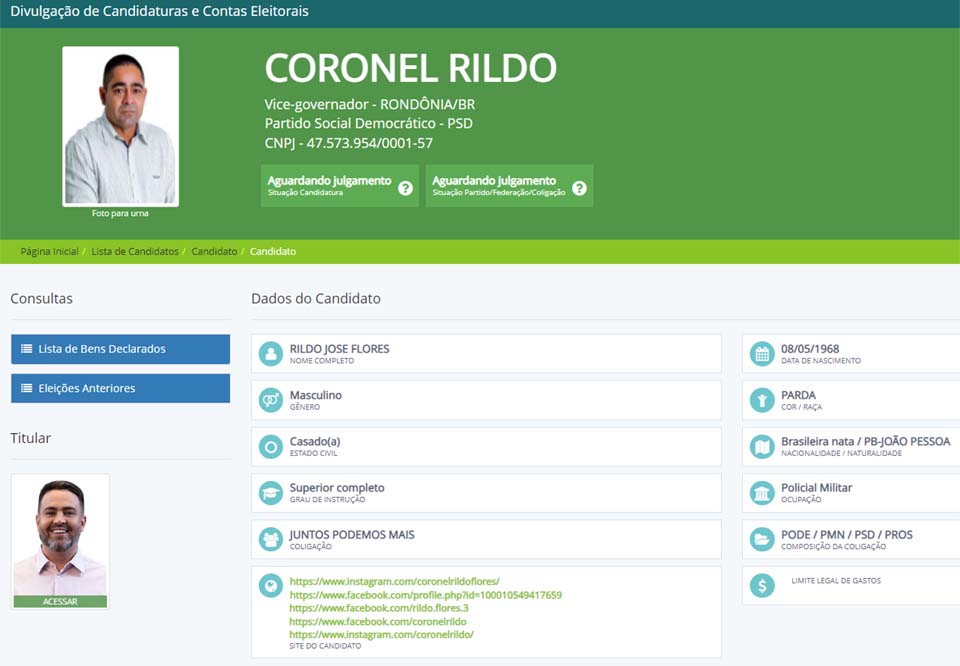Click the group icon beside Juntos Podemos Mais
The width and height of the screenshot is (960, 666).
270,540
